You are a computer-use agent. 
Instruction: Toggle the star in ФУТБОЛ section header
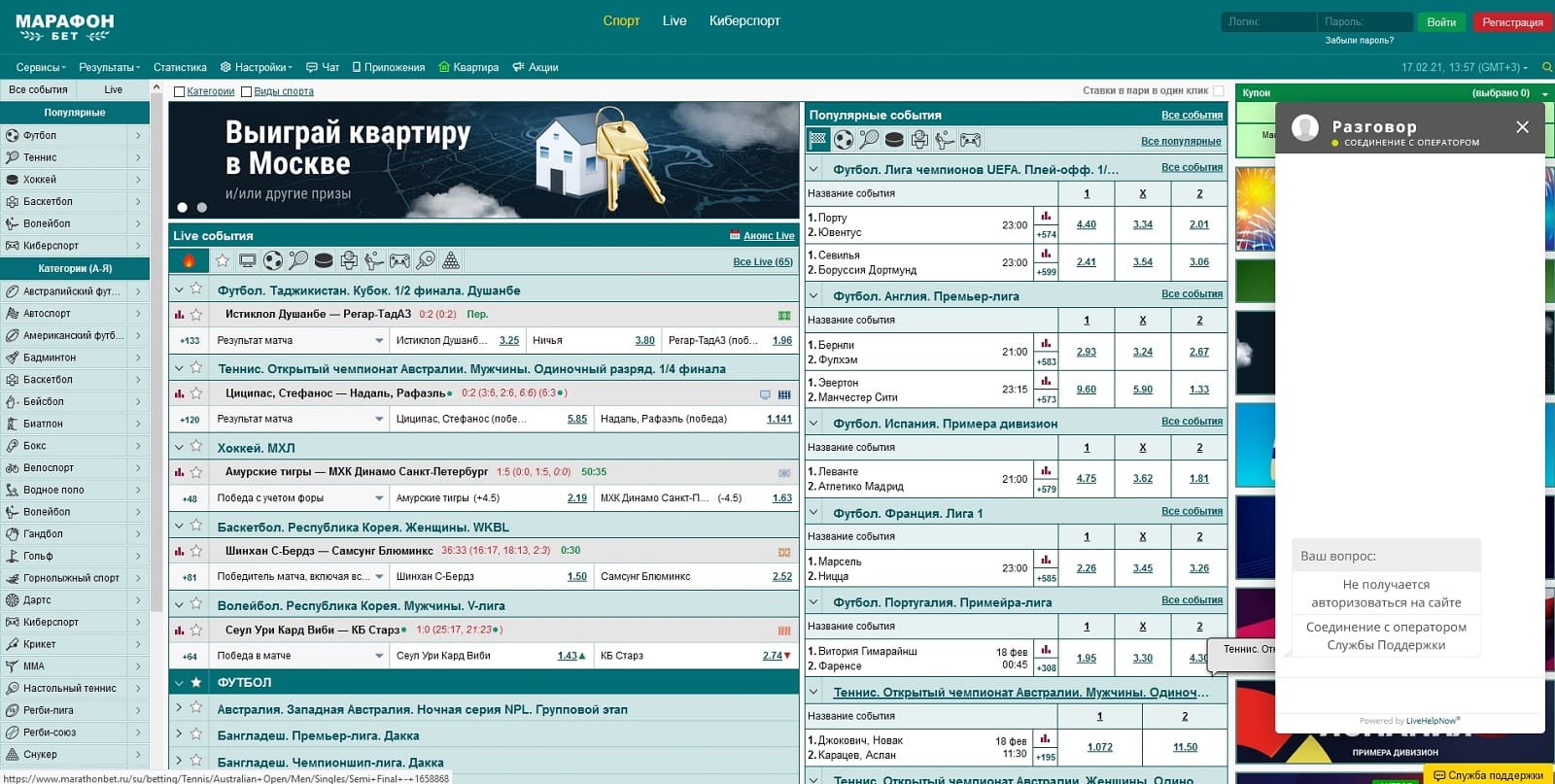click(196, 682)
